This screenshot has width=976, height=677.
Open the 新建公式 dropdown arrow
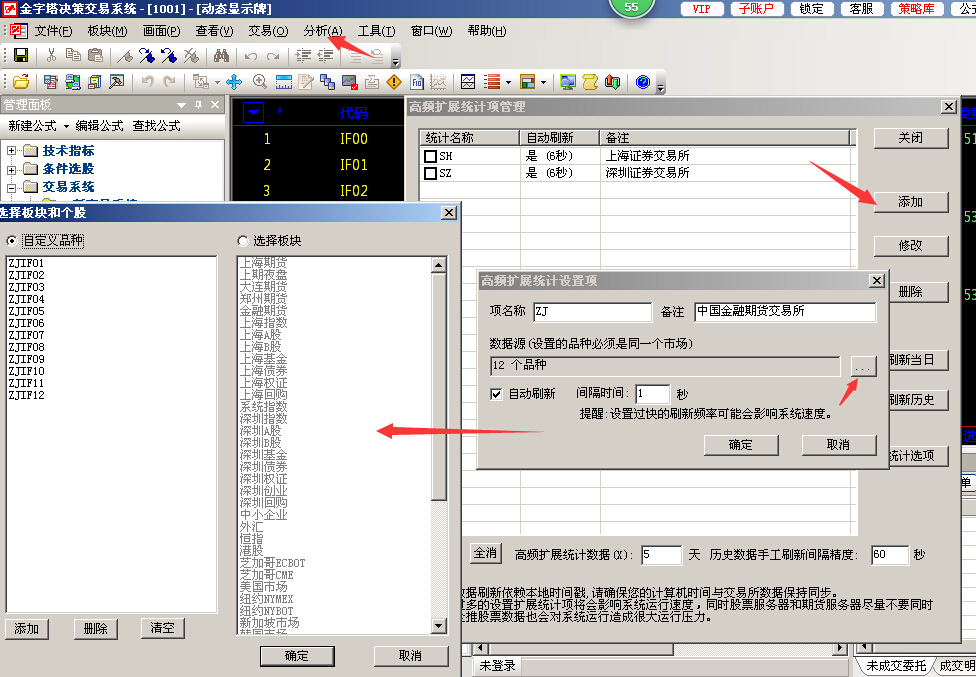66,126
